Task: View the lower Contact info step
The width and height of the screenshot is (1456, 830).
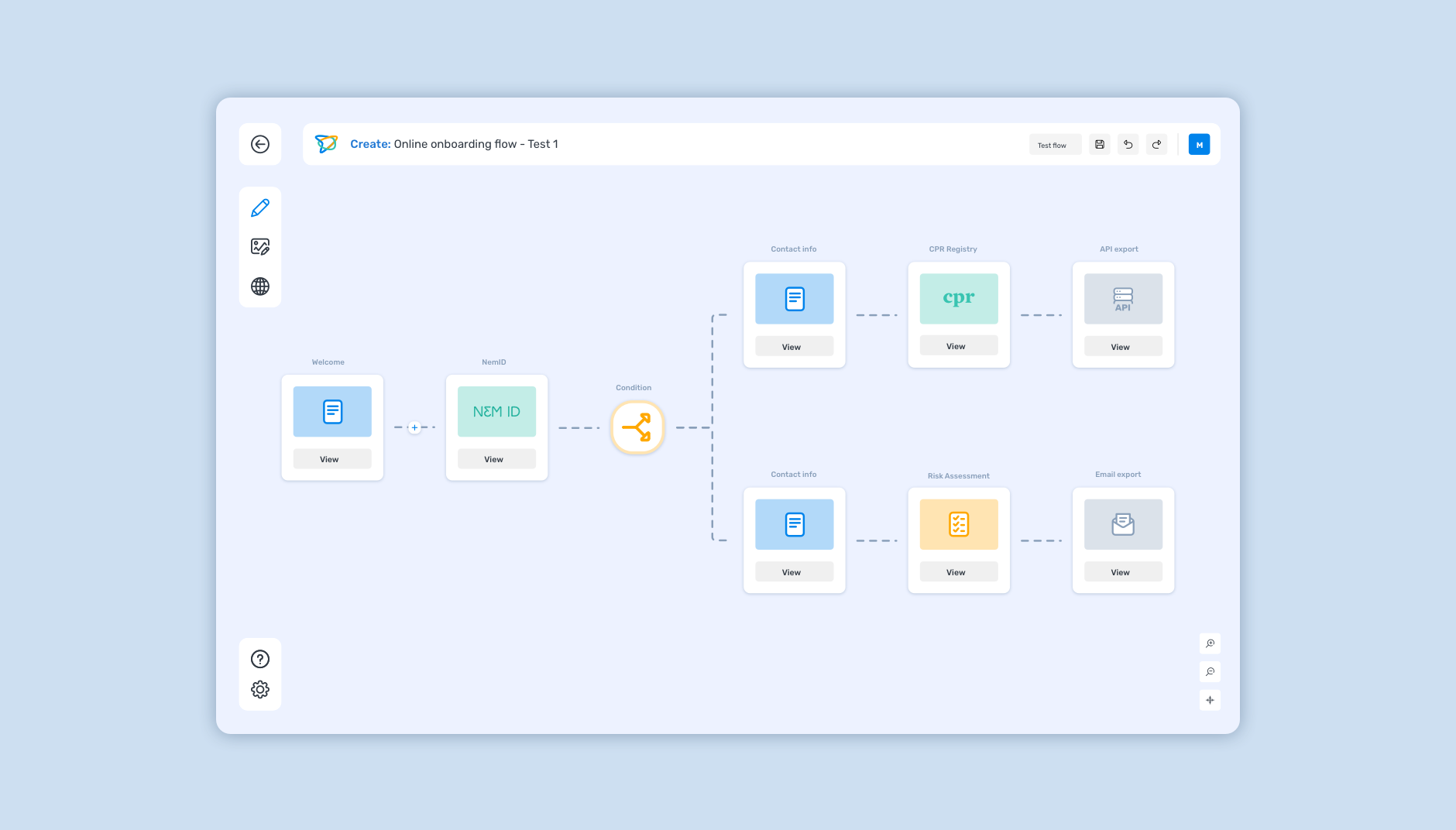Action: (x=795, y=571)
